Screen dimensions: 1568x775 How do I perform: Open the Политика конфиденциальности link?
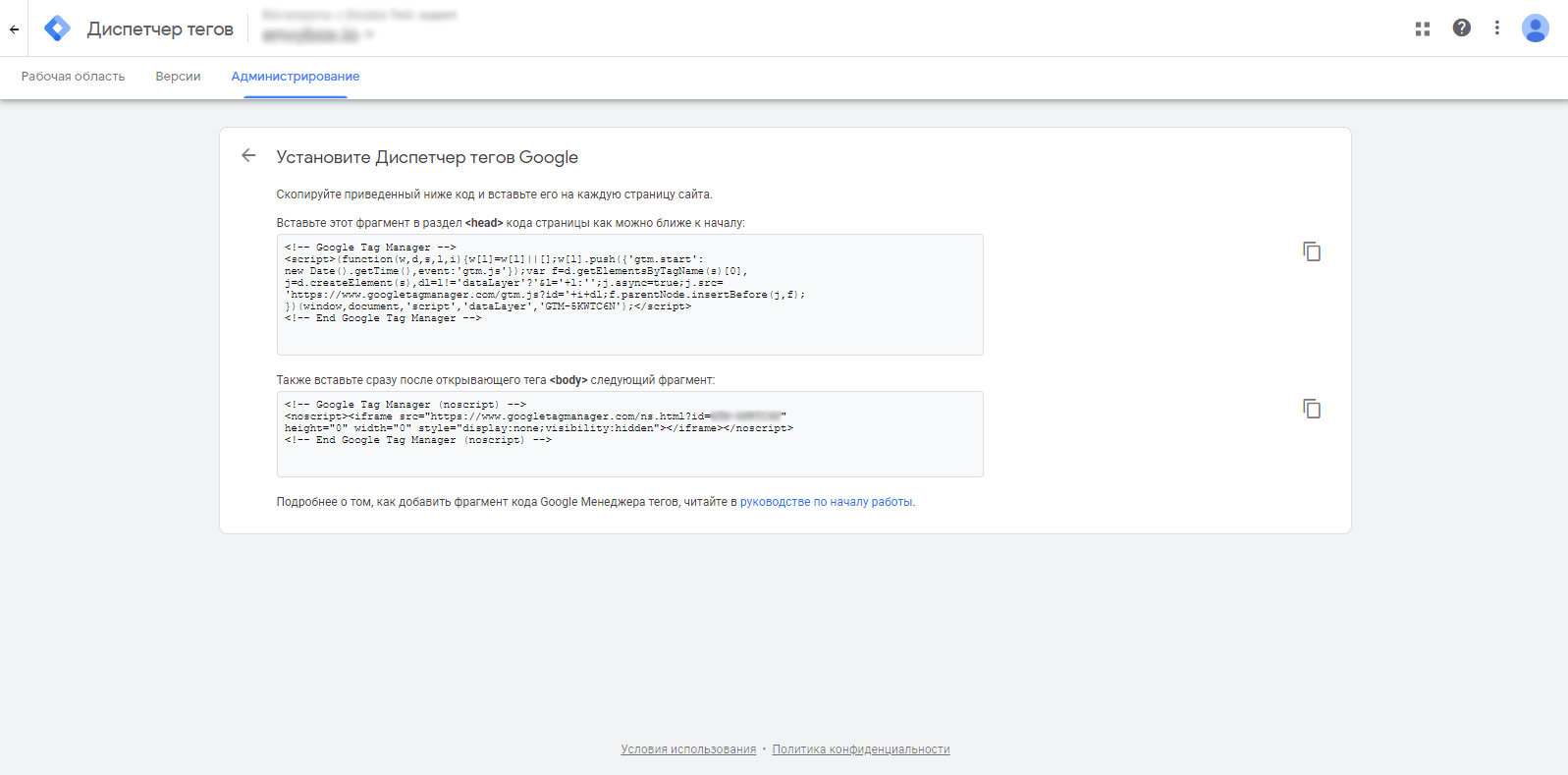860,749
